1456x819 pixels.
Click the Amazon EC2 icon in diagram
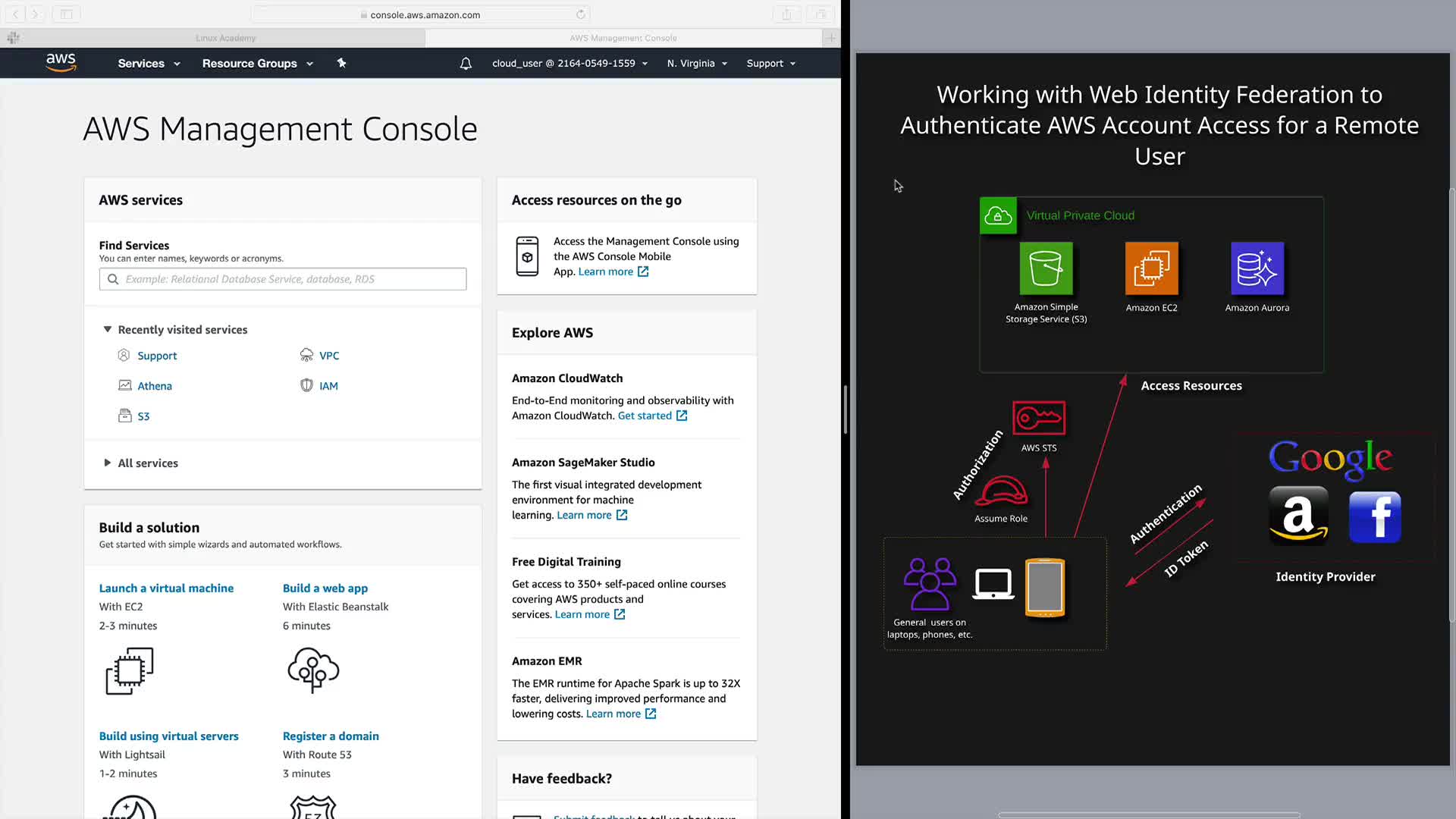(x=1151, y=268)
